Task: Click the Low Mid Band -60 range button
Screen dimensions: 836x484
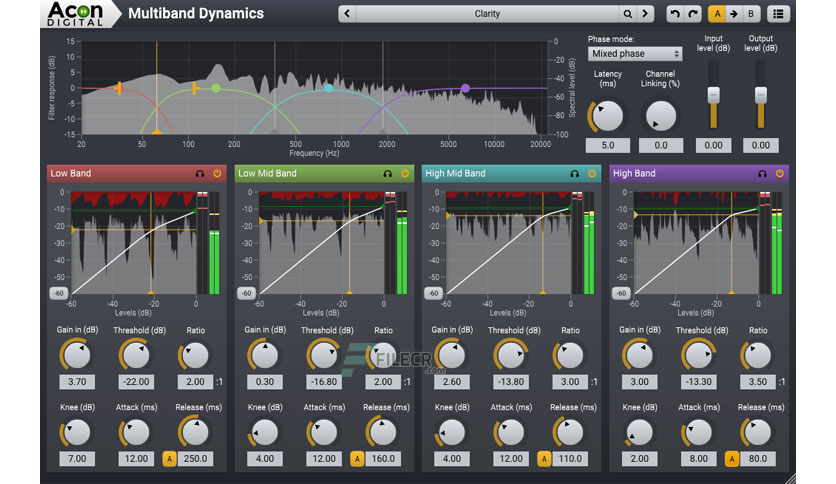Action: [x=246, y=293]
